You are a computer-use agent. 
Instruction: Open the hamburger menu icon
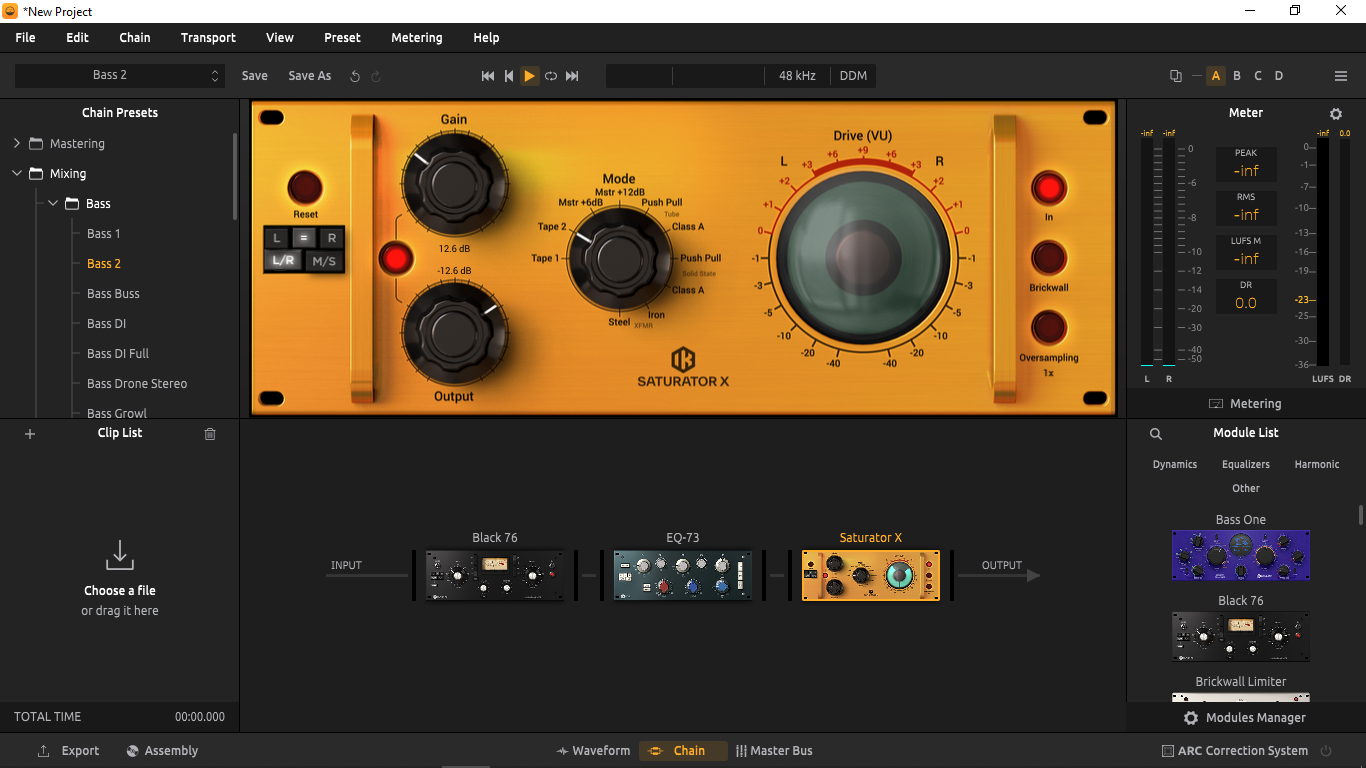click(1341, 76)
